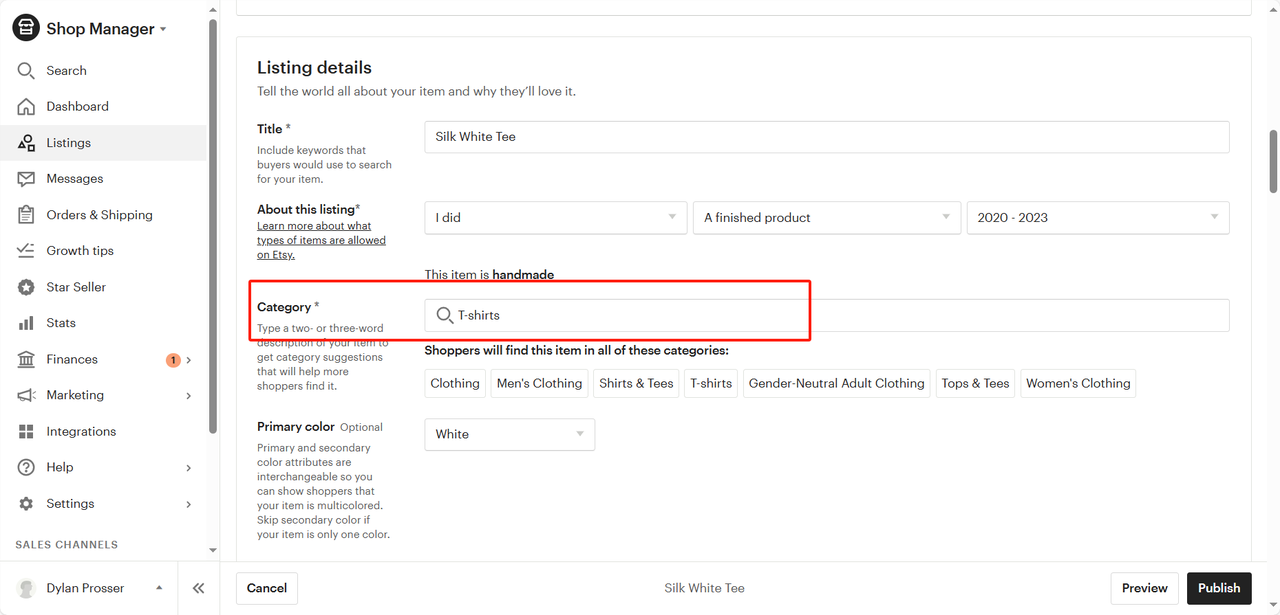Click the sidebar scrollbar down arrow

point(213,550)
